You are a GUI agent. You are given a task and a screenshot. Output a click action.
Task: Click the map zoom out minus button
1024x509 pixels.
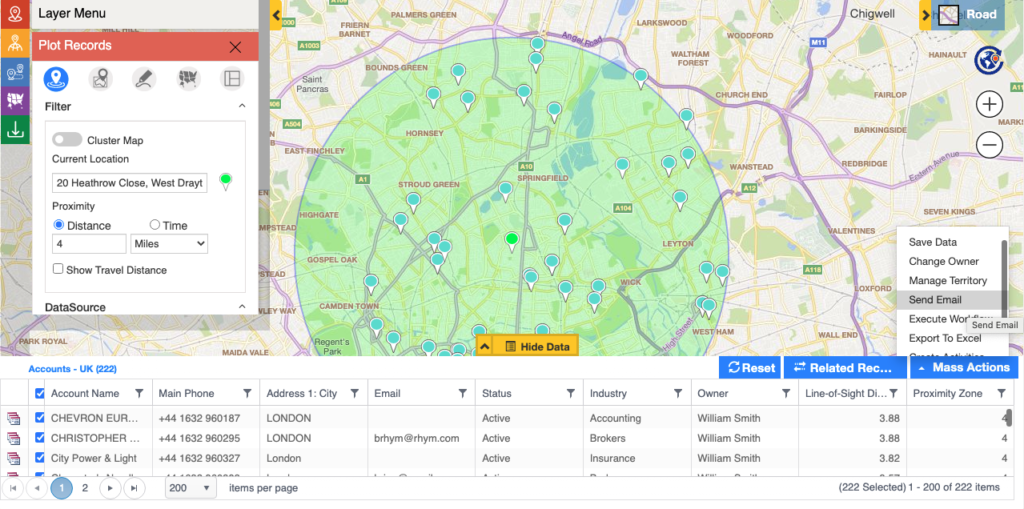[x=989, y=145]
